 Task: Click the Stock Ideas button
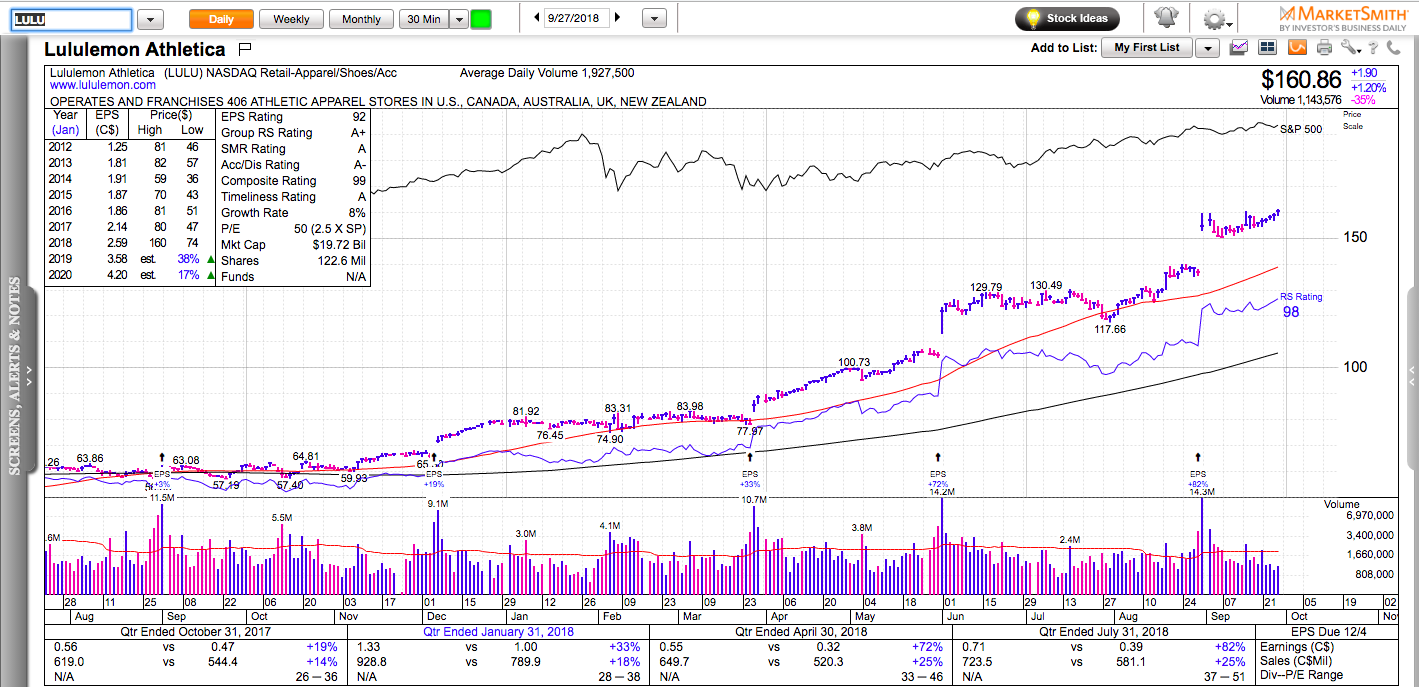(1067, 18)
